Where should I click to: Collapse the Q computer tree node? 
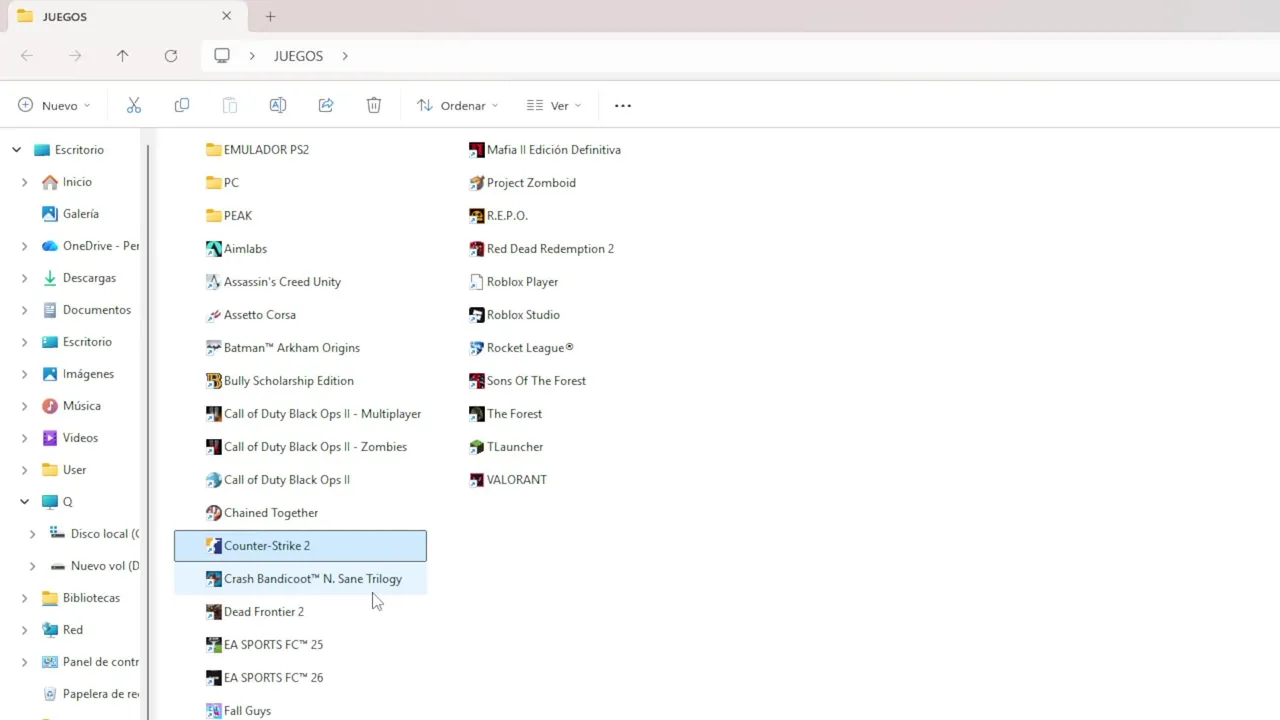pyautogui.click(x=24, y=502)
